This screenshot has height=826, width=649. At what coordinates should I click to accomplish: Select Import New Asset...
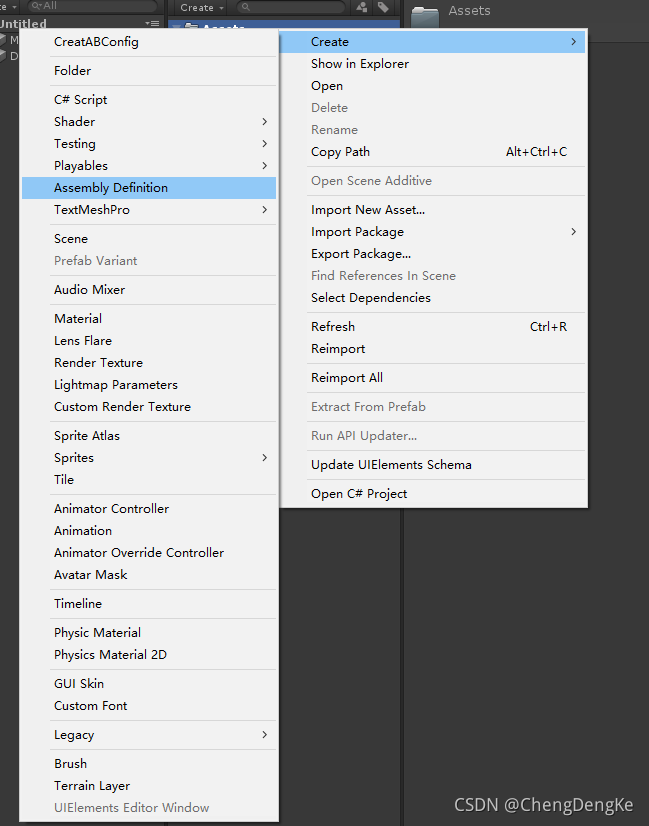point(433,210)
